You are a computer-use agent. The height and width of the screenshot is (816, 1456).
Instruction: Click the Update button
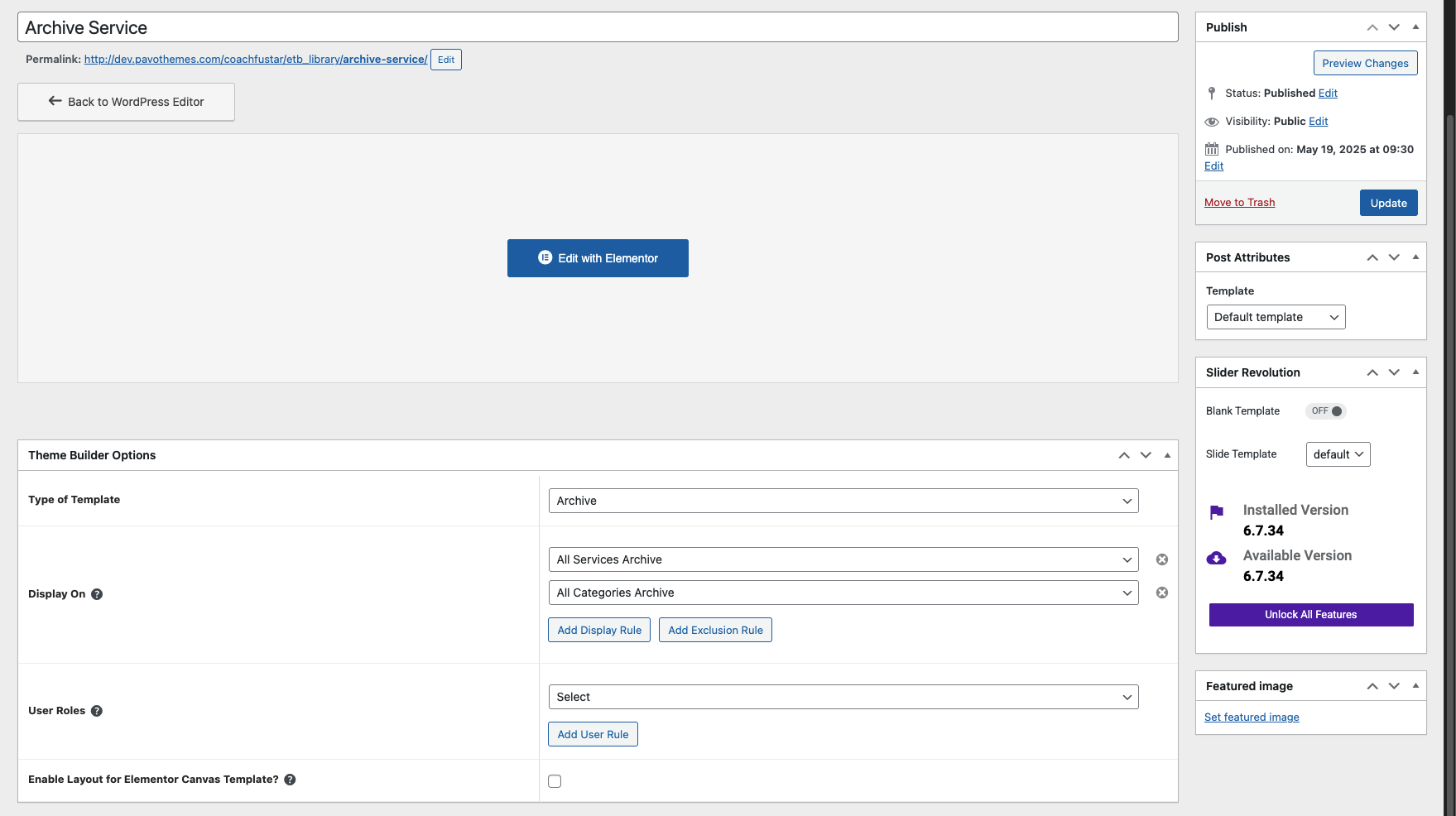point(1388,203)
